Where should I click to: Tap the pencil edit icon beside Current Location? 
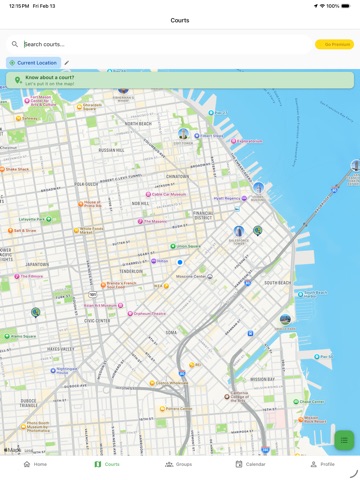coord(67,63)
